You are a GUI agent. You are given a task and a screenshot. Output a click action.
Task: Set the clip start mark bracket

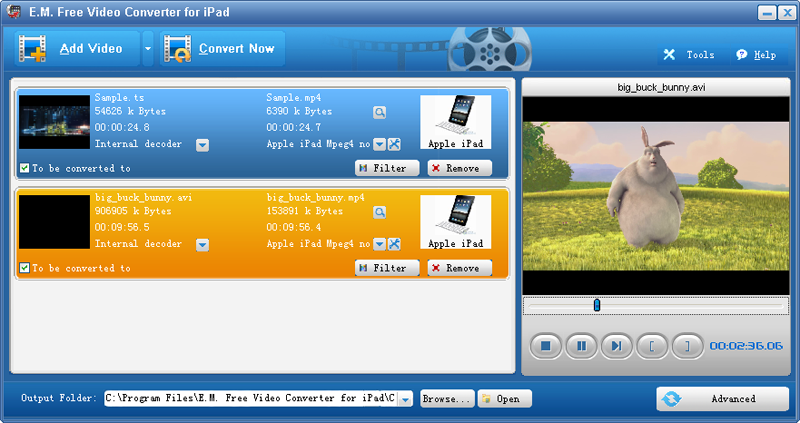[x=652, y=346]
